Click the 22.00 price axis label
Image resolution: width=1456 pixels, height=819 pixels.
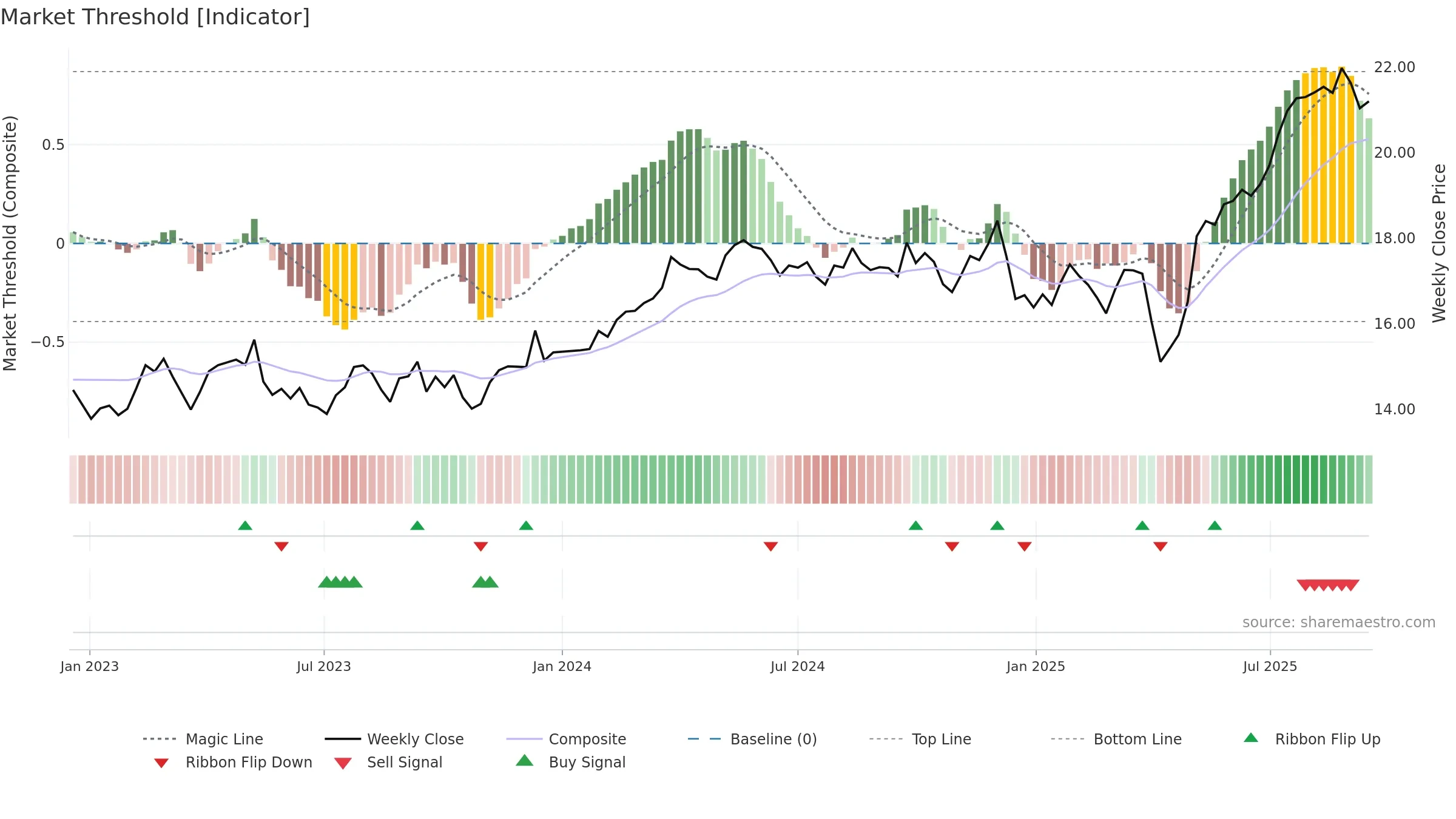tap(1395, 67)
